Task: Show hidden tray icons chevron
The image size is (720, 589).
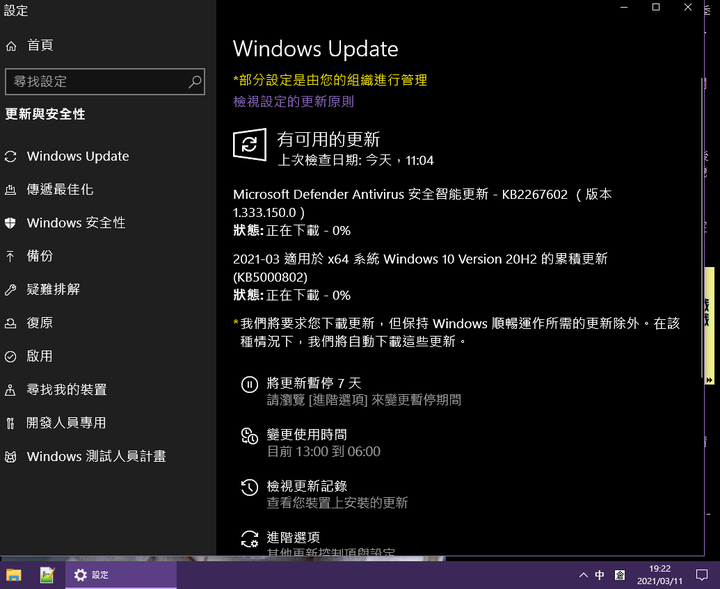Action: click(x=583, y=575)
